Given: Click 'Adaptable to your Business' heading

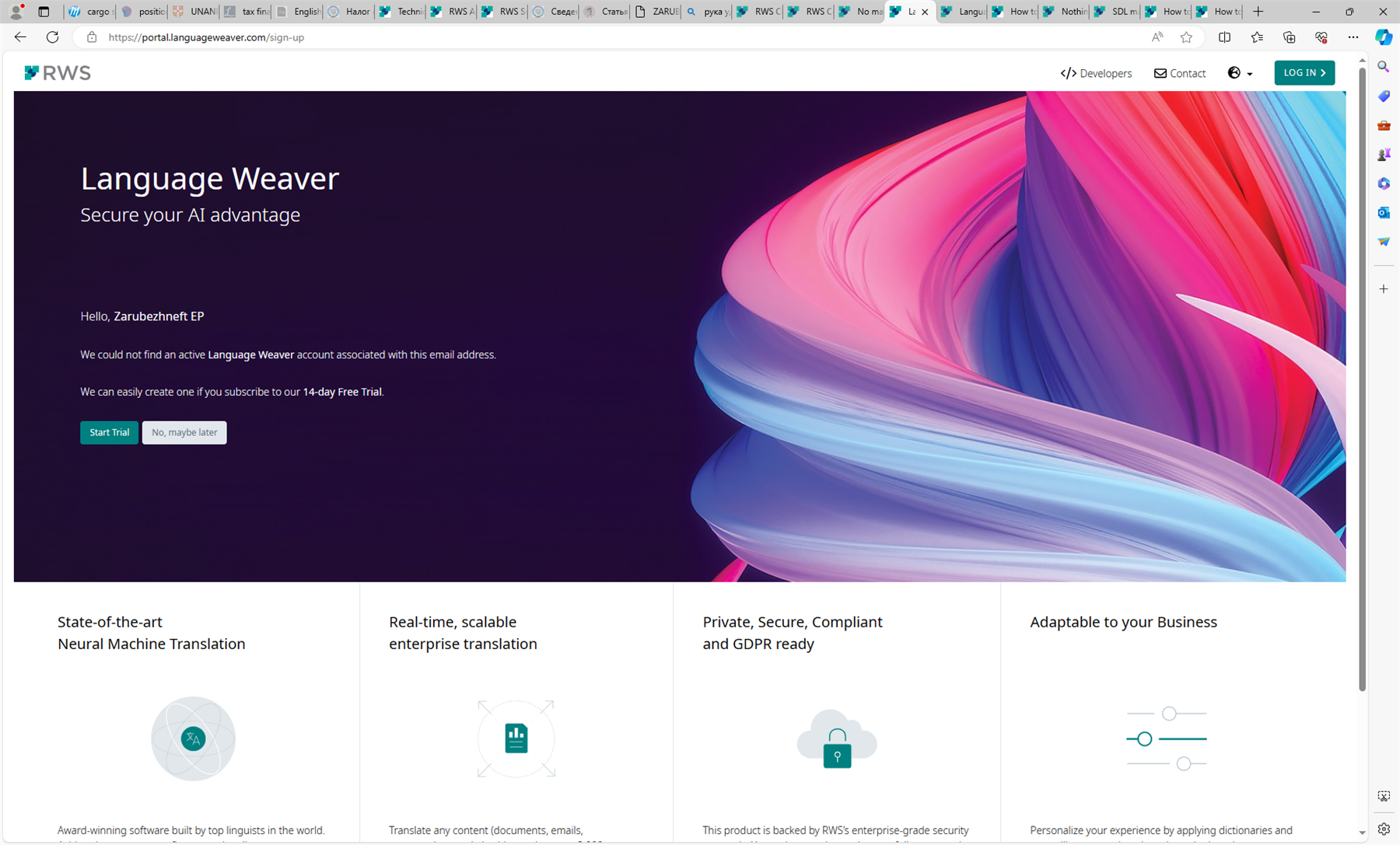Looking at the screenshot, I should click(x=1124, y=622).
